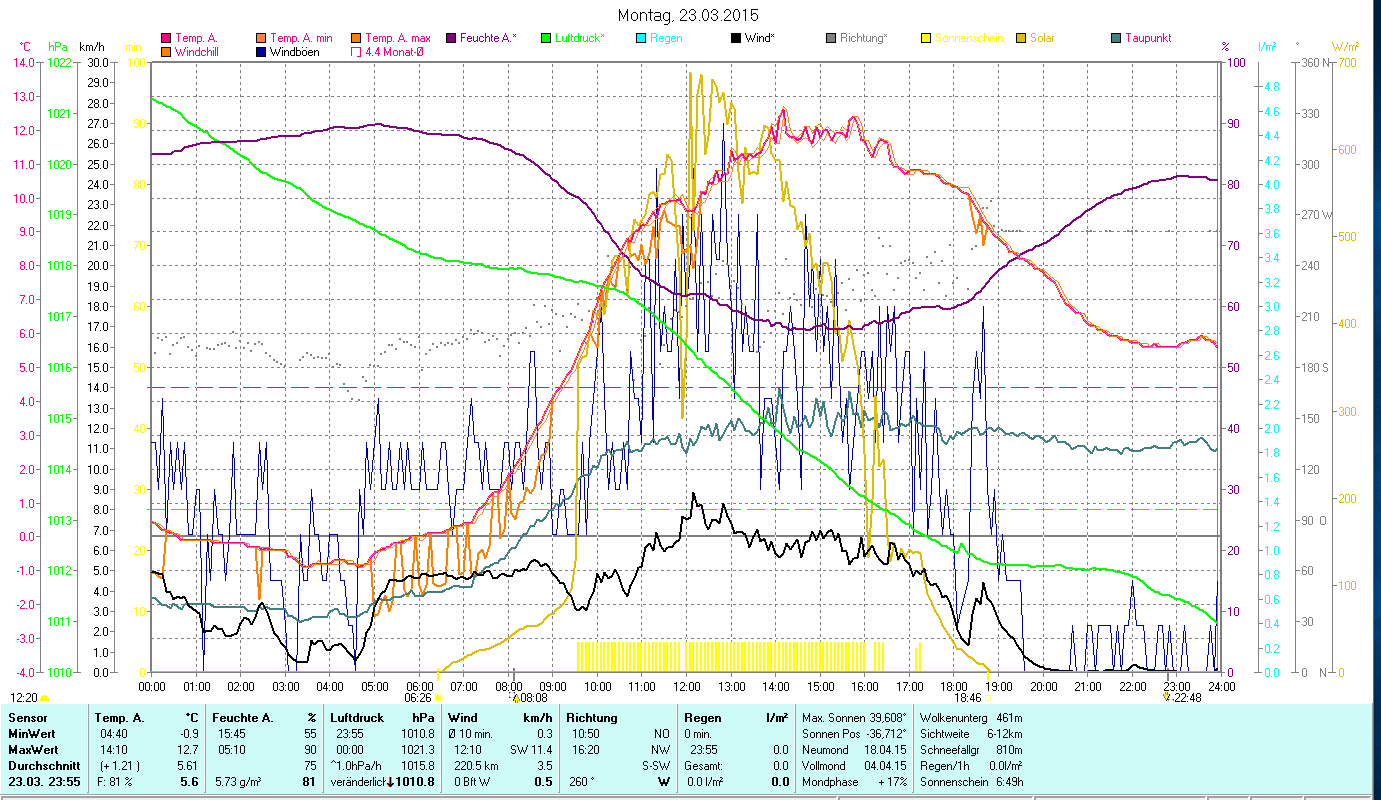Click the Sensor column header
1381x800 pixels.
click(x=27, y=718)
